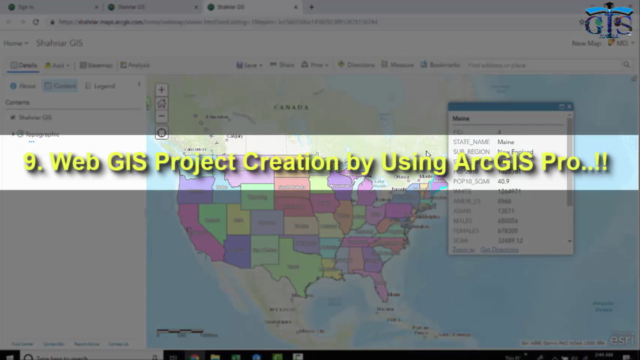The image size is (640, 360).
Task: Reload the page
Action: 36,22
